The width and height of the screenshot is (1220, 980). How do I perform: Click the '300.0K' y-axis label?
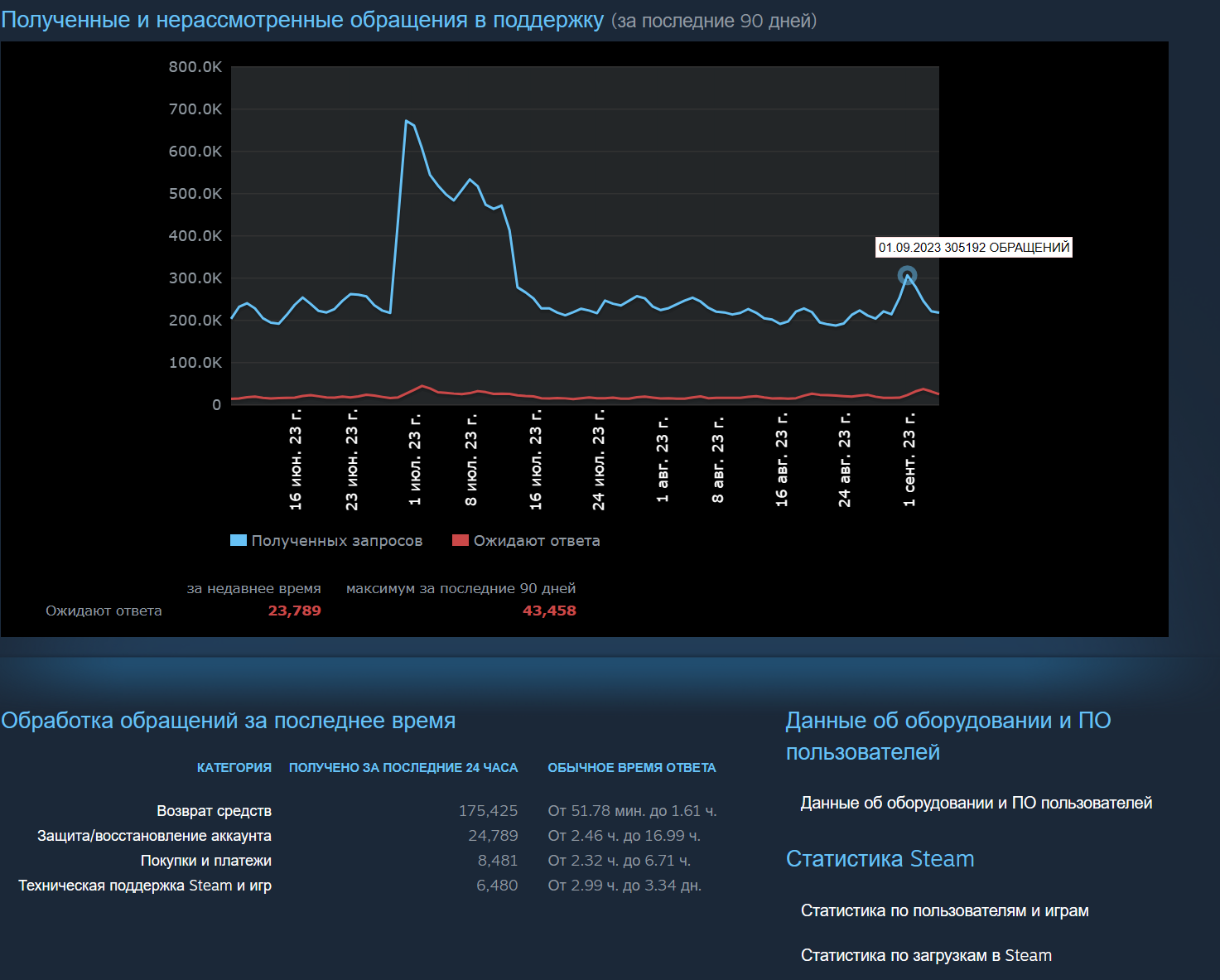[x=195, y=278]
